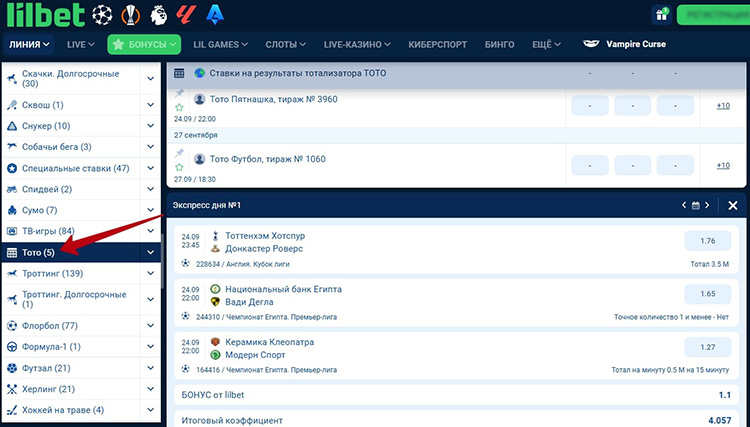Open the Europa League icon shortcut
This screenshot has width=750, height=427.
tap(130, 14)
